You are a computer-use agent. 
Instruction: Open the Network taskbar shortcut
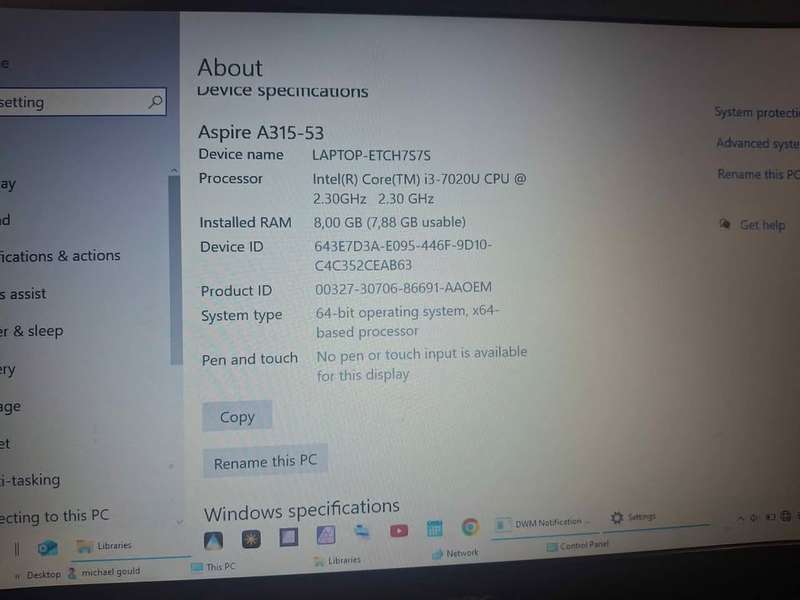[x=455, y=554]
